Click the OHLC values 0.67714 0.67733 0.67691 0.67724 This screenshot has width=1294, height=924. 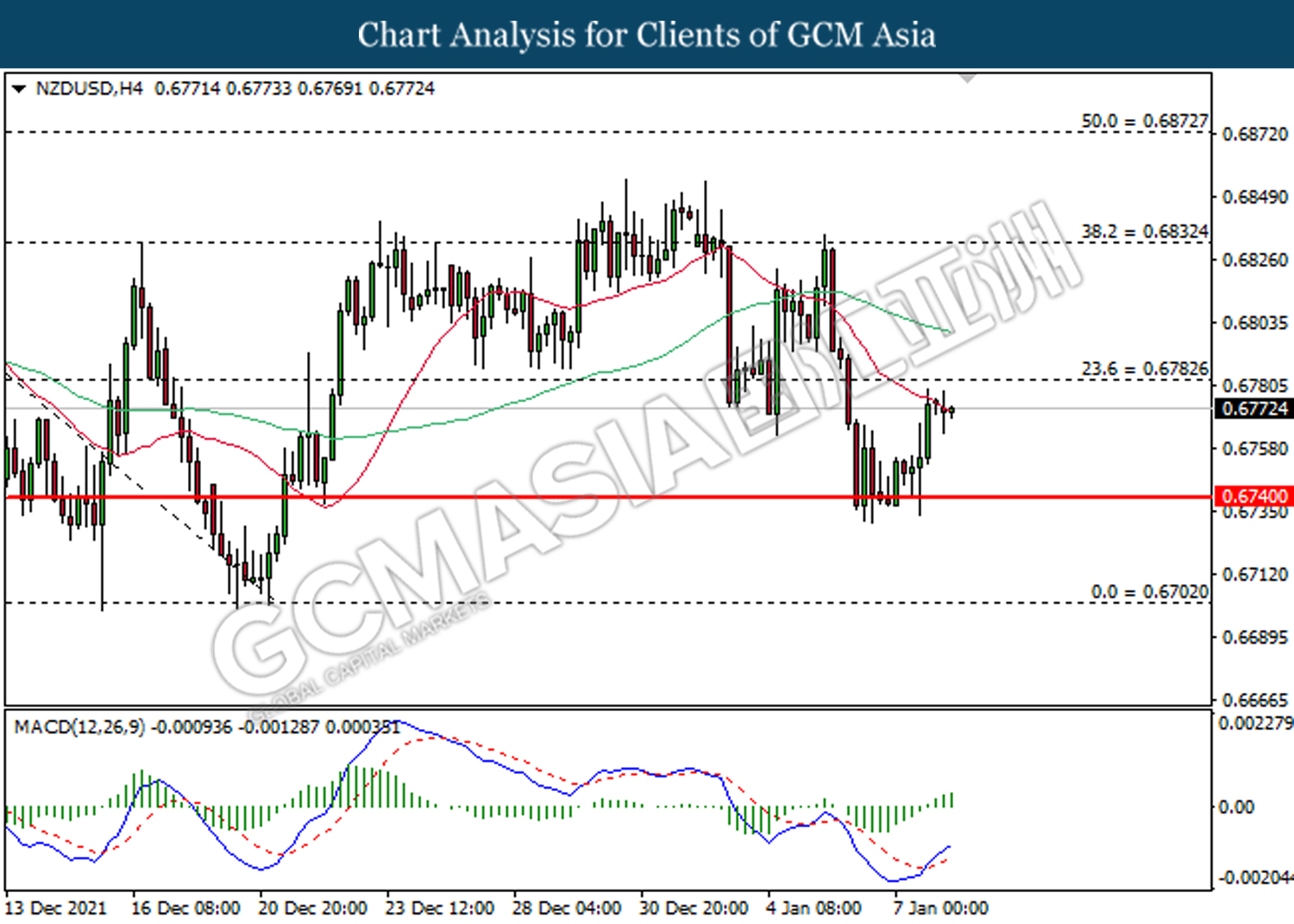point(294,89)
